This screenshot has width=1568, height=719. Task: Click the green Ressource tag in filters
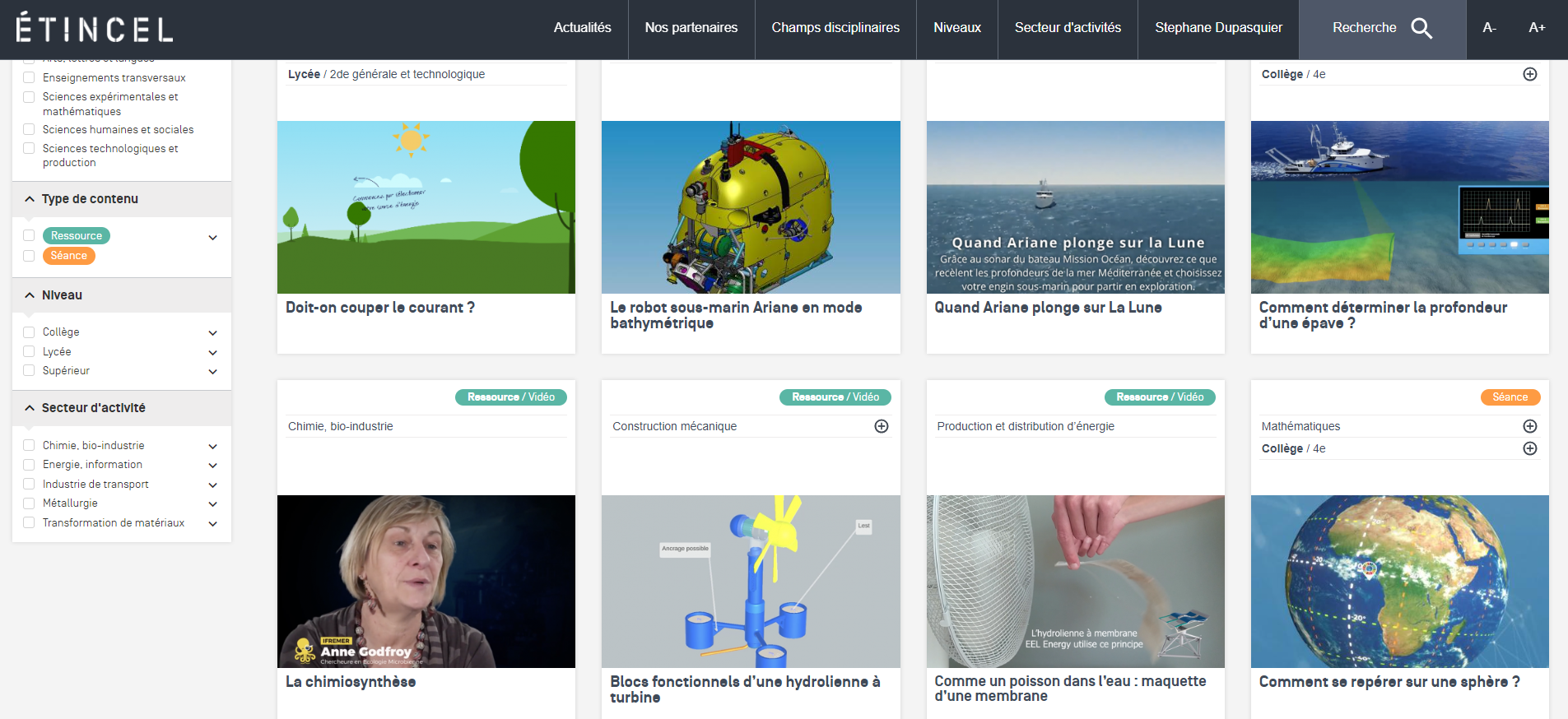click(77, 235)
